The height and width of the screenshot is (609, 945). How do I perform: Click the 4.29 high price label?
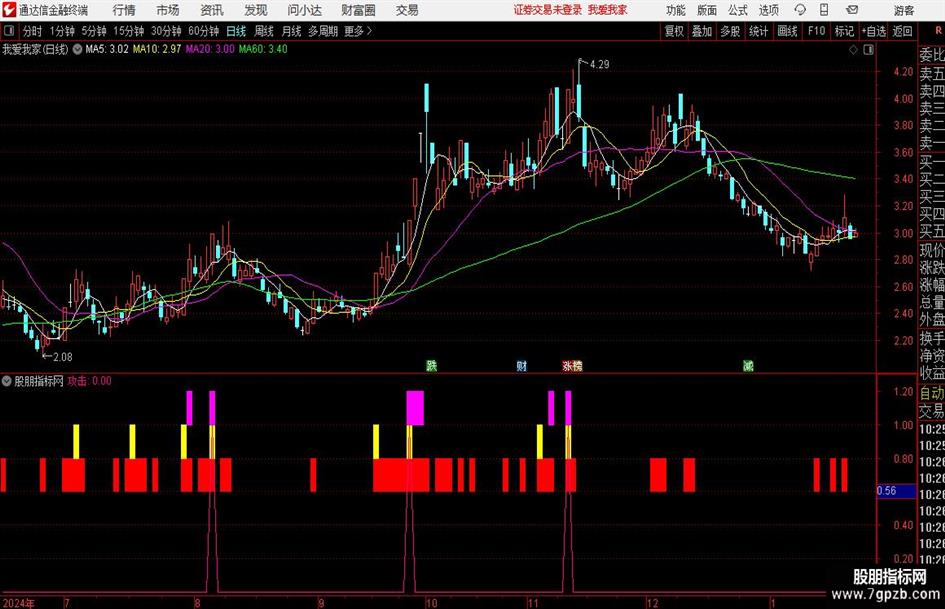click(x=600, y=65)
